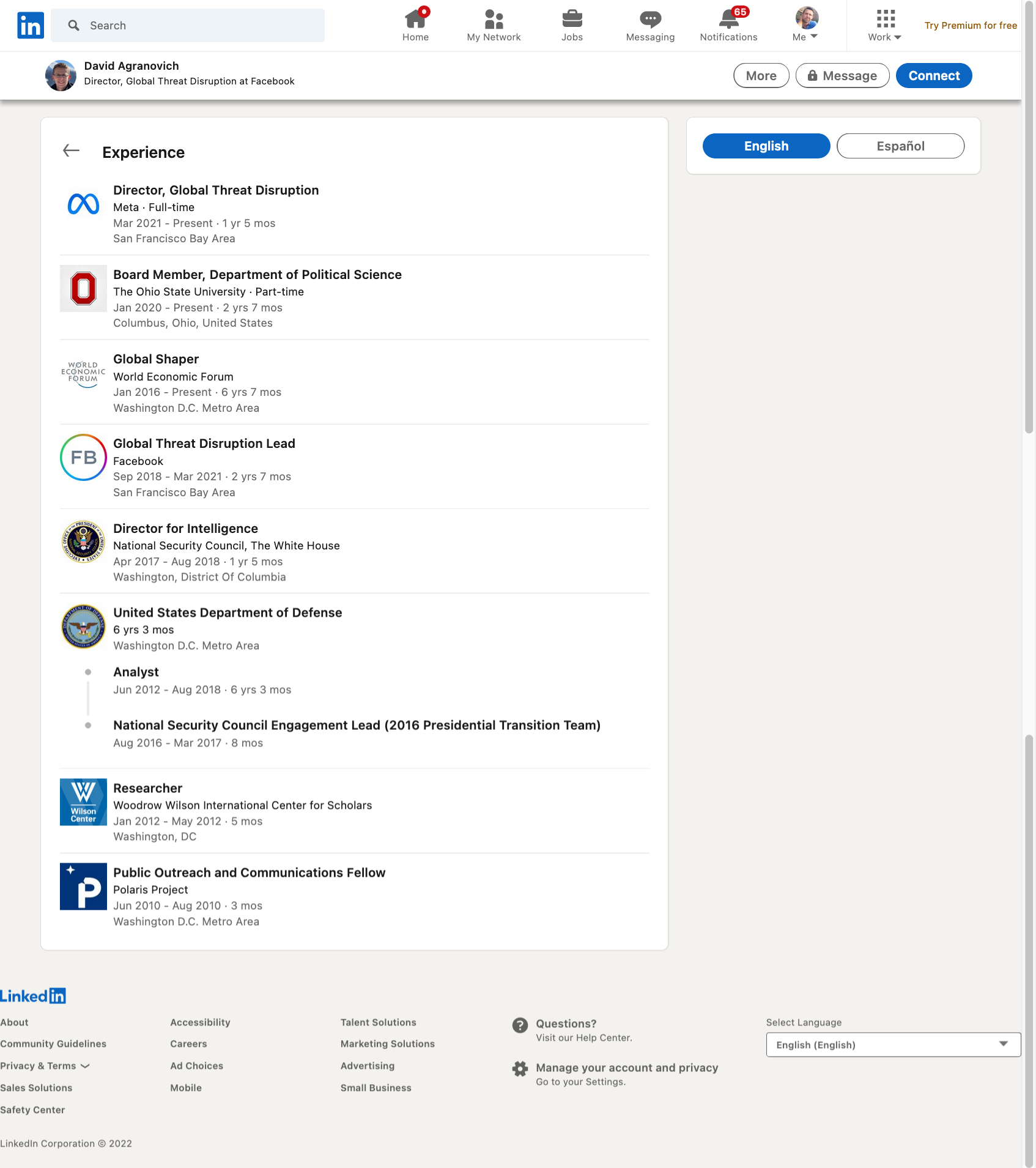The image size is (1036, 1168).
Task: Open Board Member, Department of Political Science entry
Action: pos(257,275)
